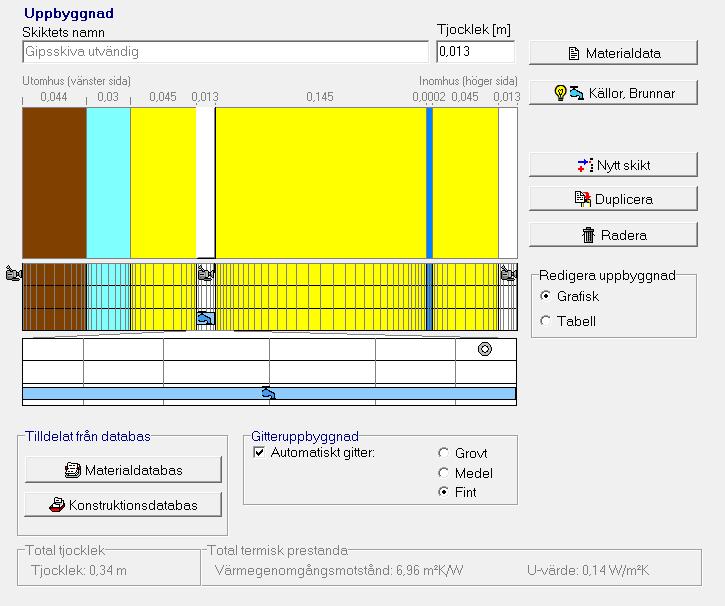Click the 0,0002 thickness label
Viewport: 725px width, 606px height.
[x=429, y=97]
